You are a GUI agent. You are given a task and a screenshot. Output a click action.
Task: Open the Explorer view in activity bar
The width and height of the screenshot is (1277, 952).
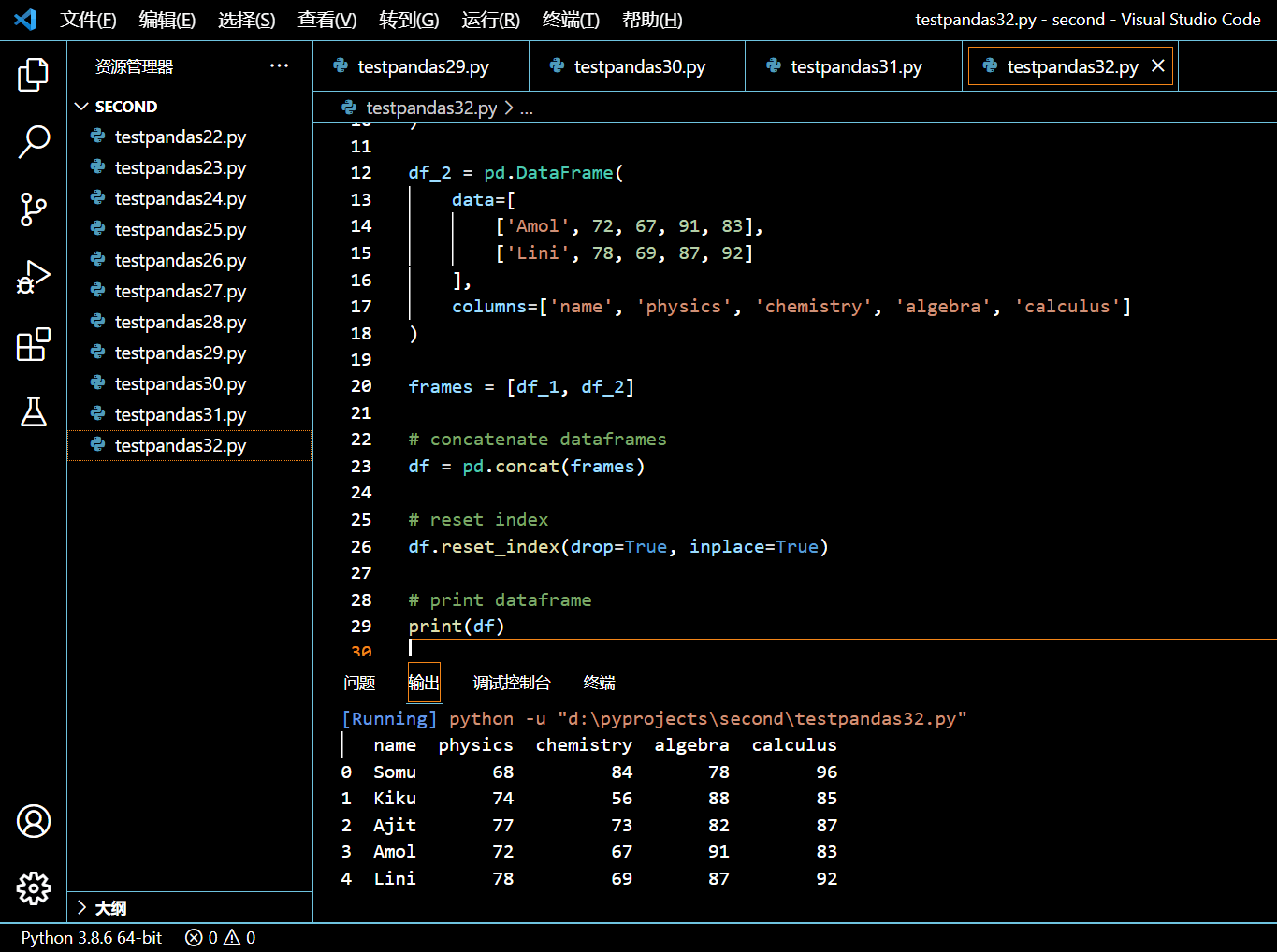[34, 75]
